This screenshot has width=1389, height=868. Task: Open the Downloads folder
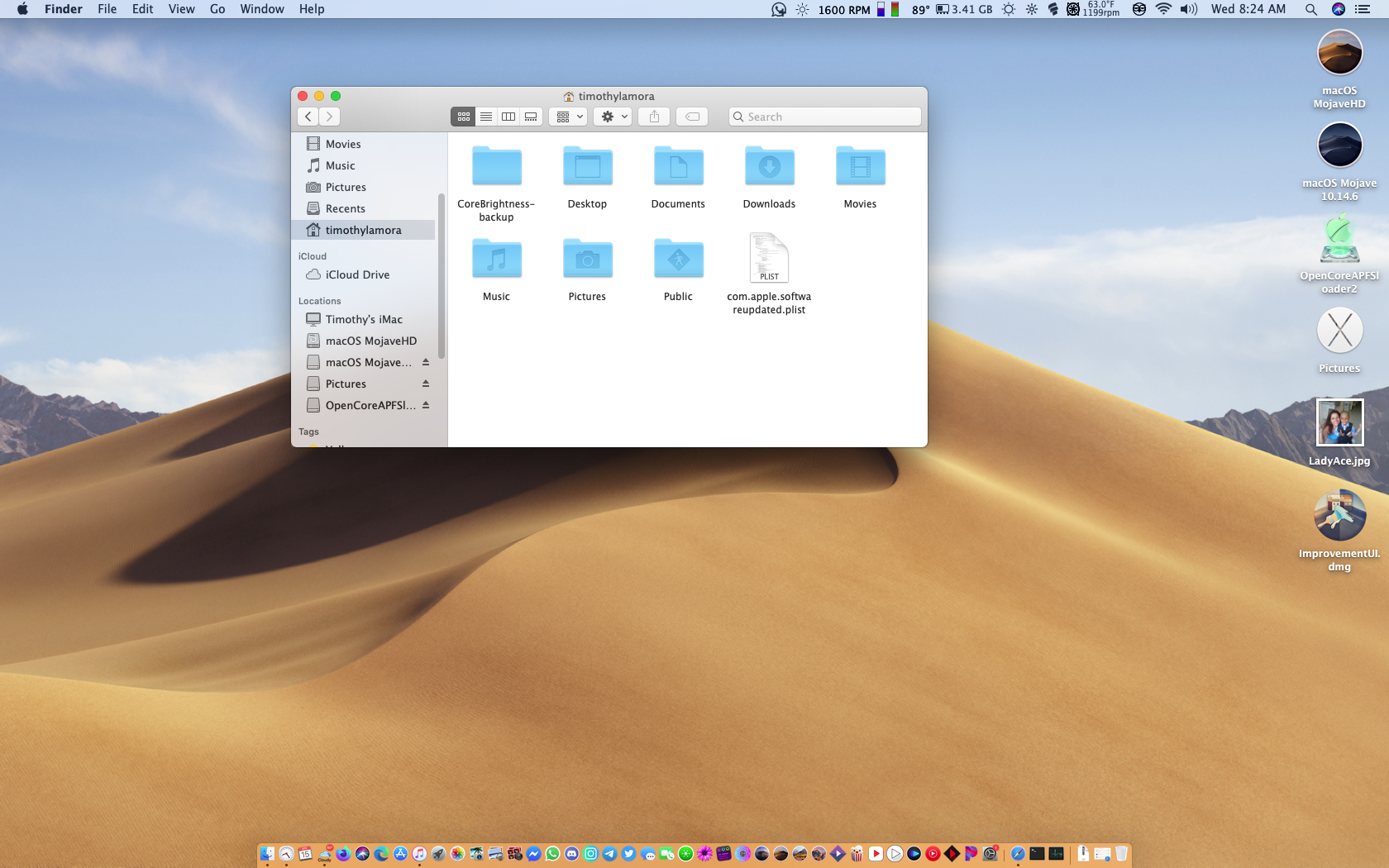click(769, 168)
